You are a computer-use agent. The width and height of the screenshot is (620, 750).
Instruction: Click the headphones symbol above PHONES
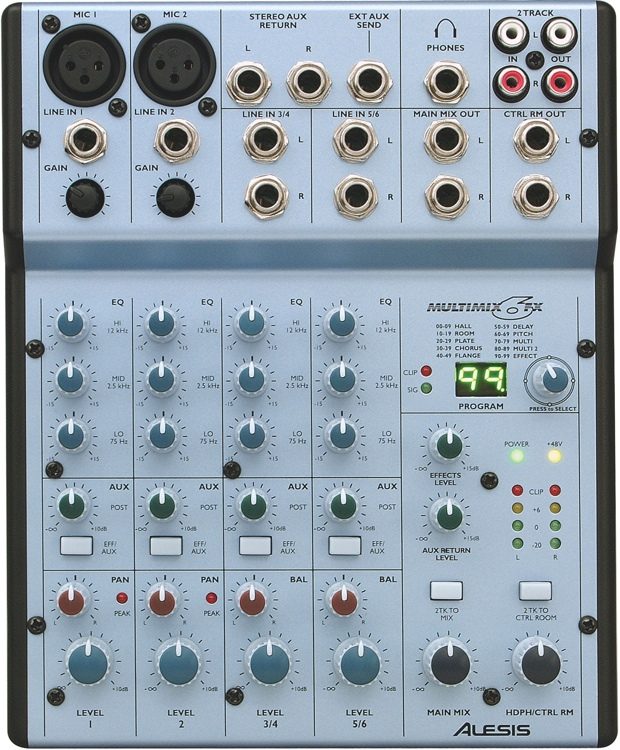tap(445, 29)
